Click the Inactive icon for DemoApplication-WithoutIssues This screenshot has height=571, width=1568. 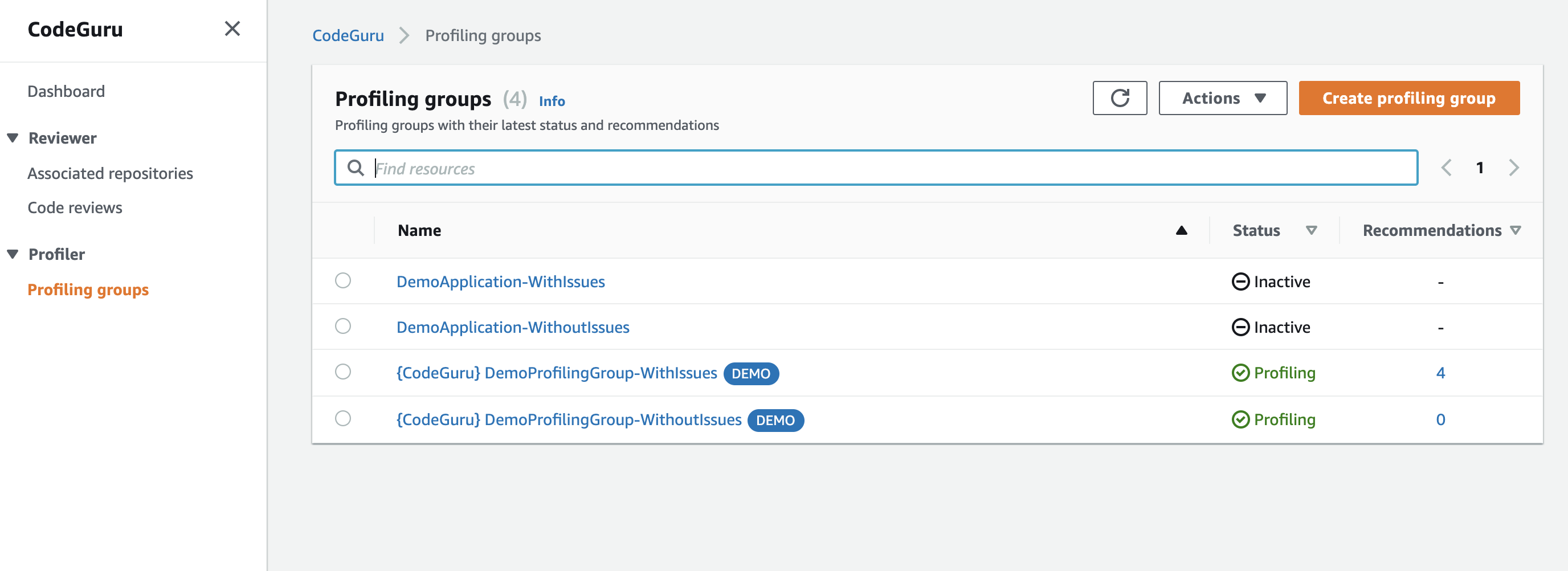pyautogui.click(x=1240, y=327)
